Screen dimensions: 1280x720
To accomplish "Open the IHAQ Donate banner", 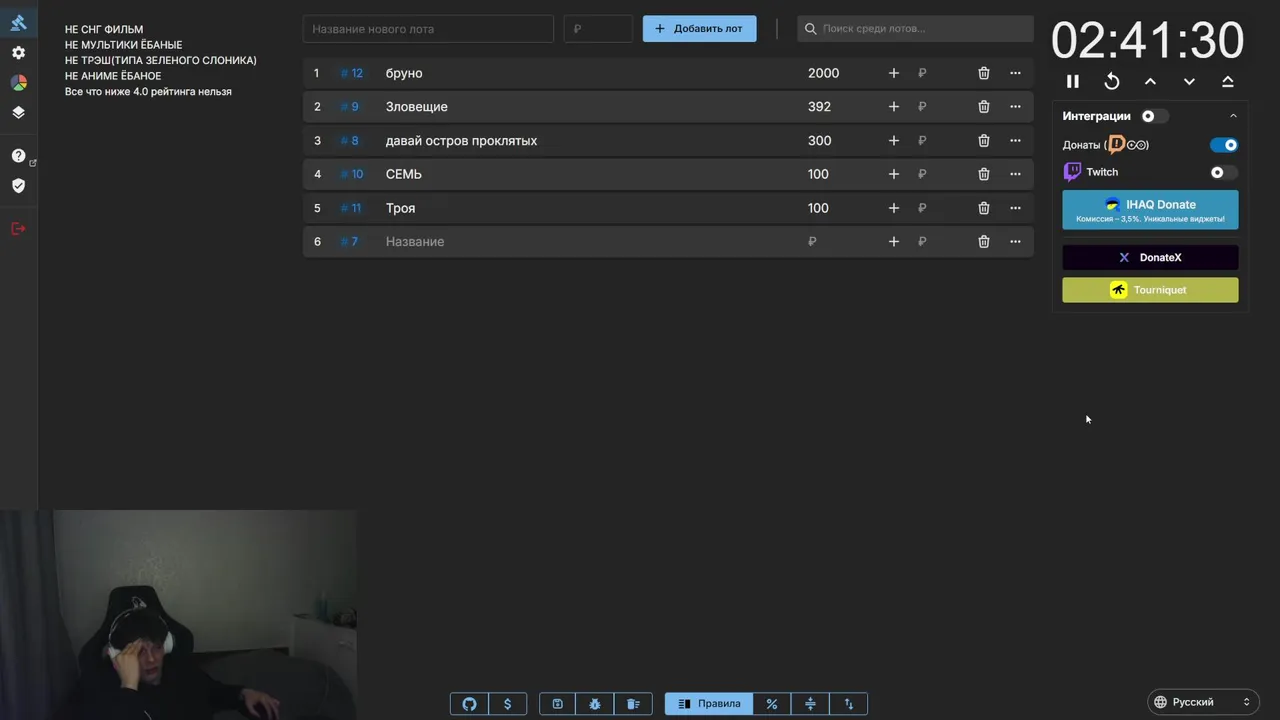I will pos(1150,210).
